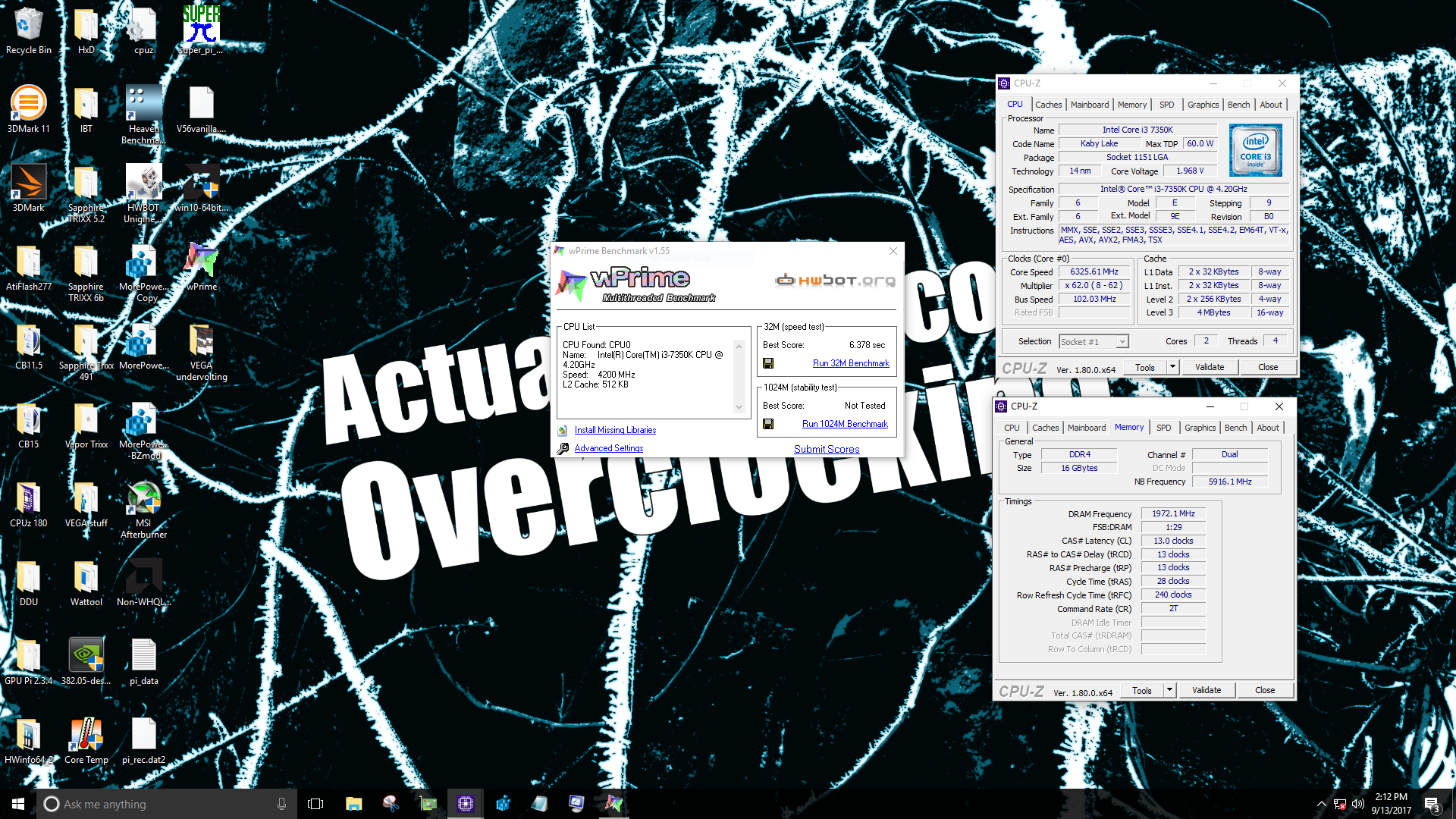Open Graphics tab in upper CPU-Z
This screenshot has width=1456, height=819.
(x=1203, y=105)
